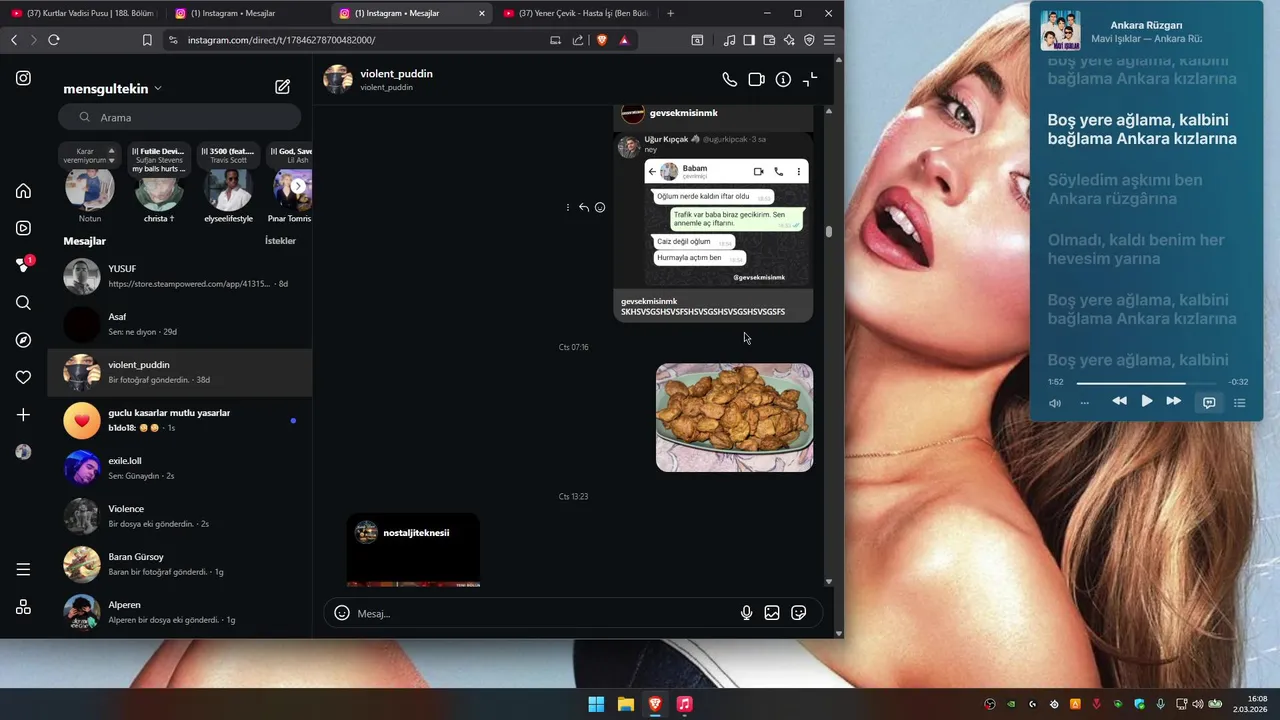Open the Brave main menu

(829, 40)
